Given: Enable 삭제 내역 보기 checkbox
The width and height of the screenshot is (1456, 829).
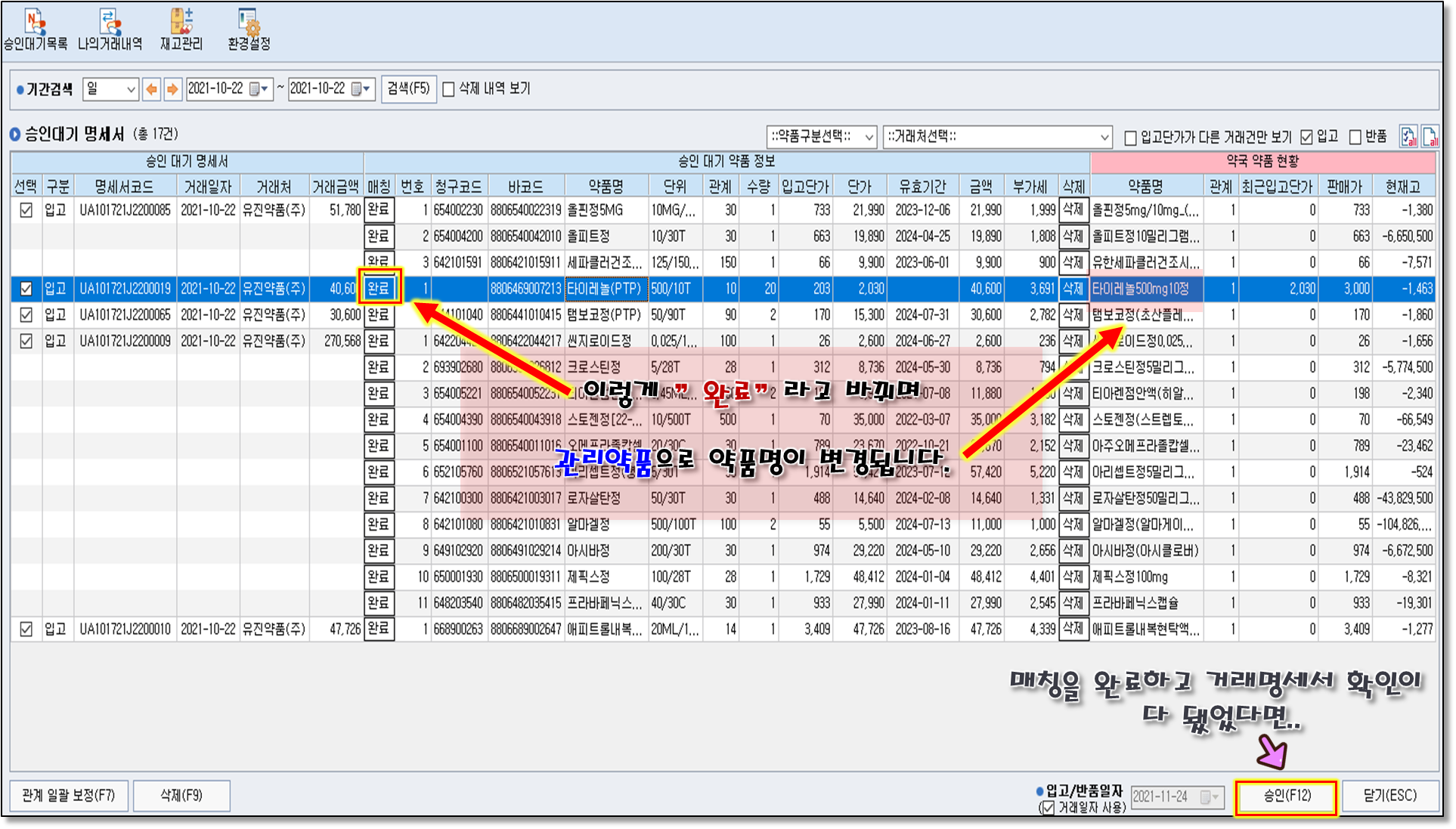Looking at the screenshot, I should [x=449, y=89].
